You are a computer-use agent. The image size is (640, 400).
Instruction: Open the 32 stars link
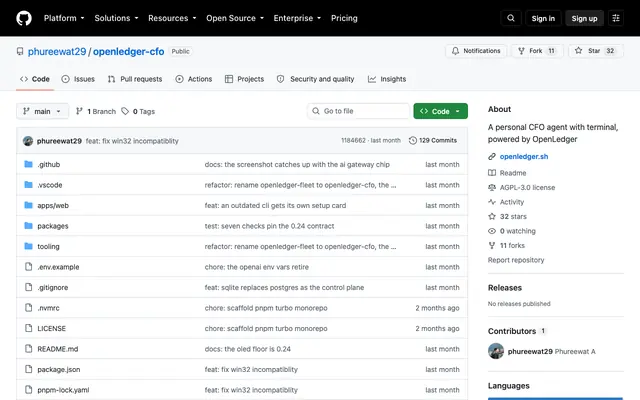point(513,216)
